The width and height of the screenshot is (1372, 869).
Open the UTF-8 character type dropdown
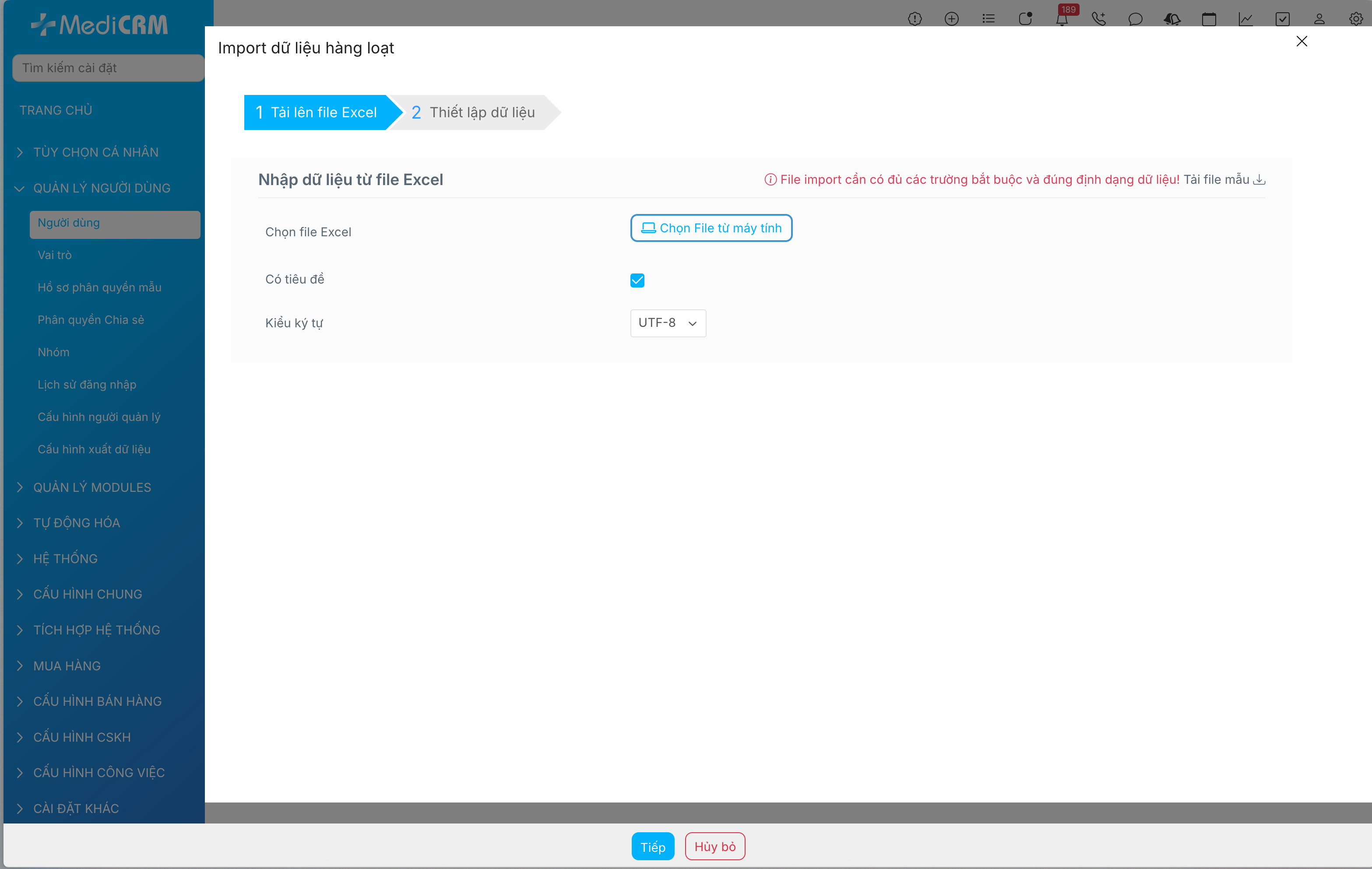668,323
